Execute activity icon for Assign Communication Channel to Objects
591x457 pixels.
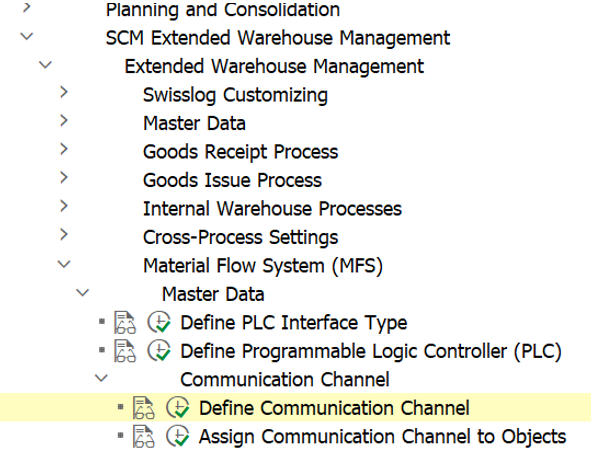pyautogui.click(x=178, y=437)
